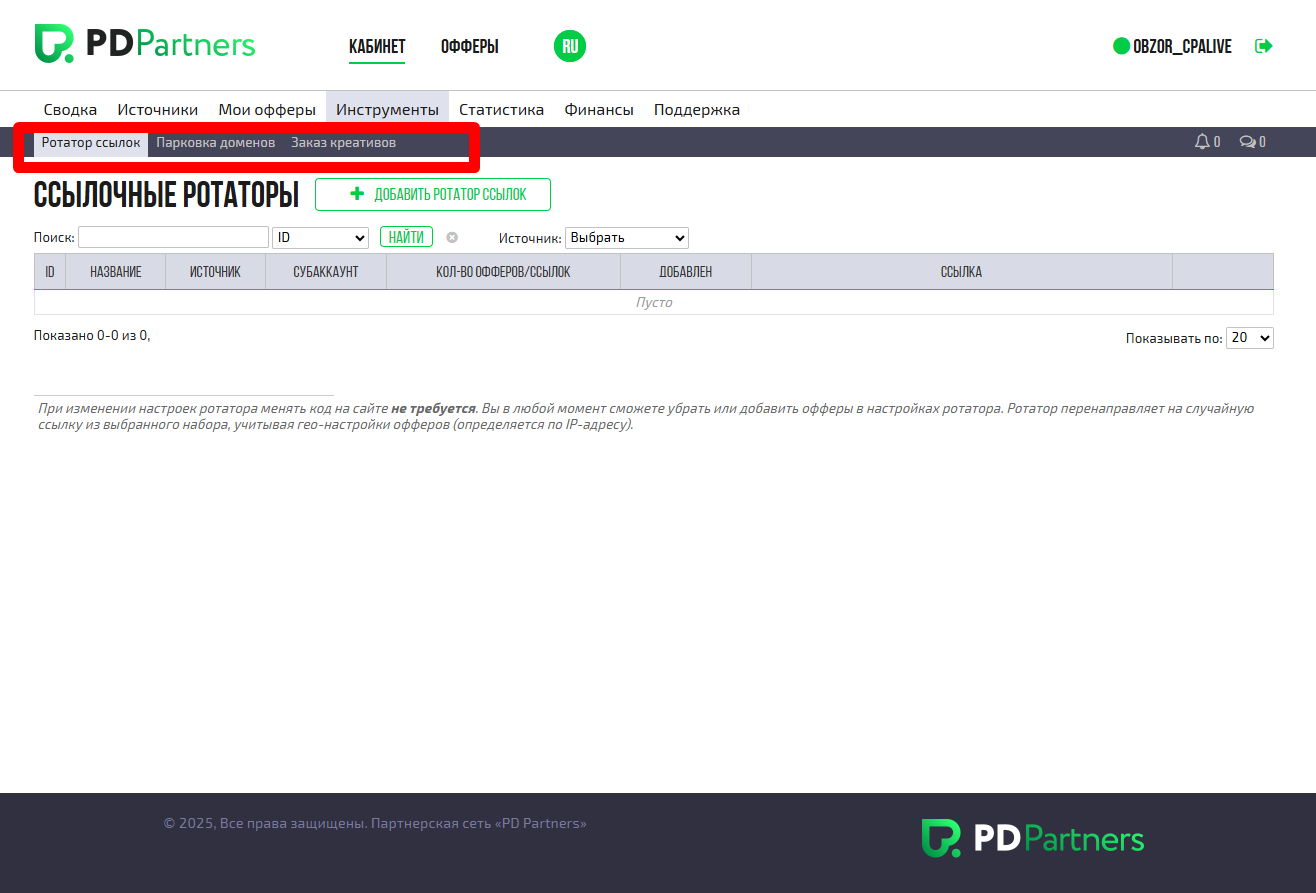Open the Показывать по 20 dropdown
This screenshot has width=1316, height=893.
[x=1250, y=338]
